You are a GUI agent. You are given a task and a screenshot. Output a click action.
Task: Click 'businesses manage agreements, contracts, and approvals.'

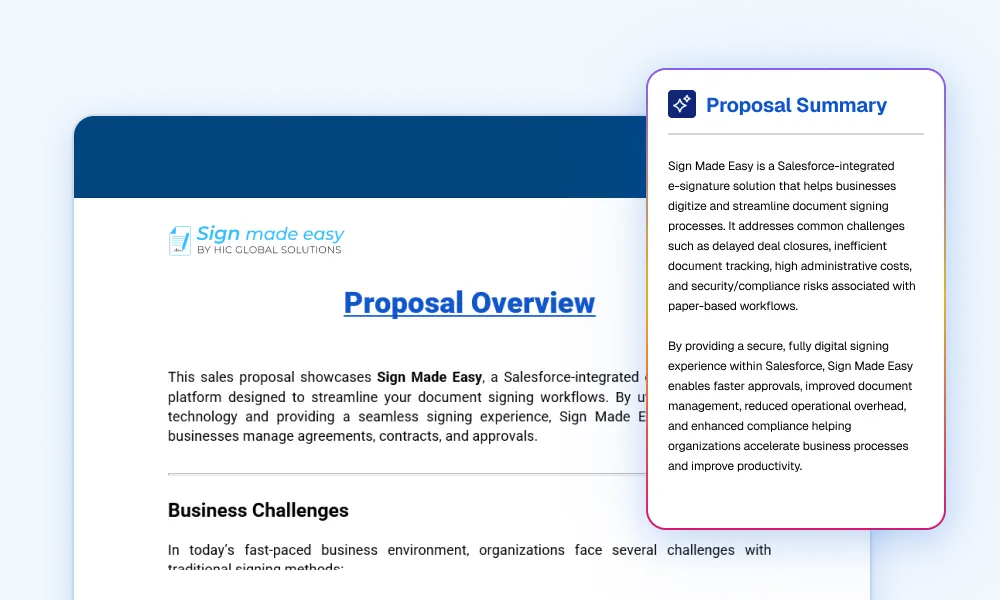[x=353, y=436]
